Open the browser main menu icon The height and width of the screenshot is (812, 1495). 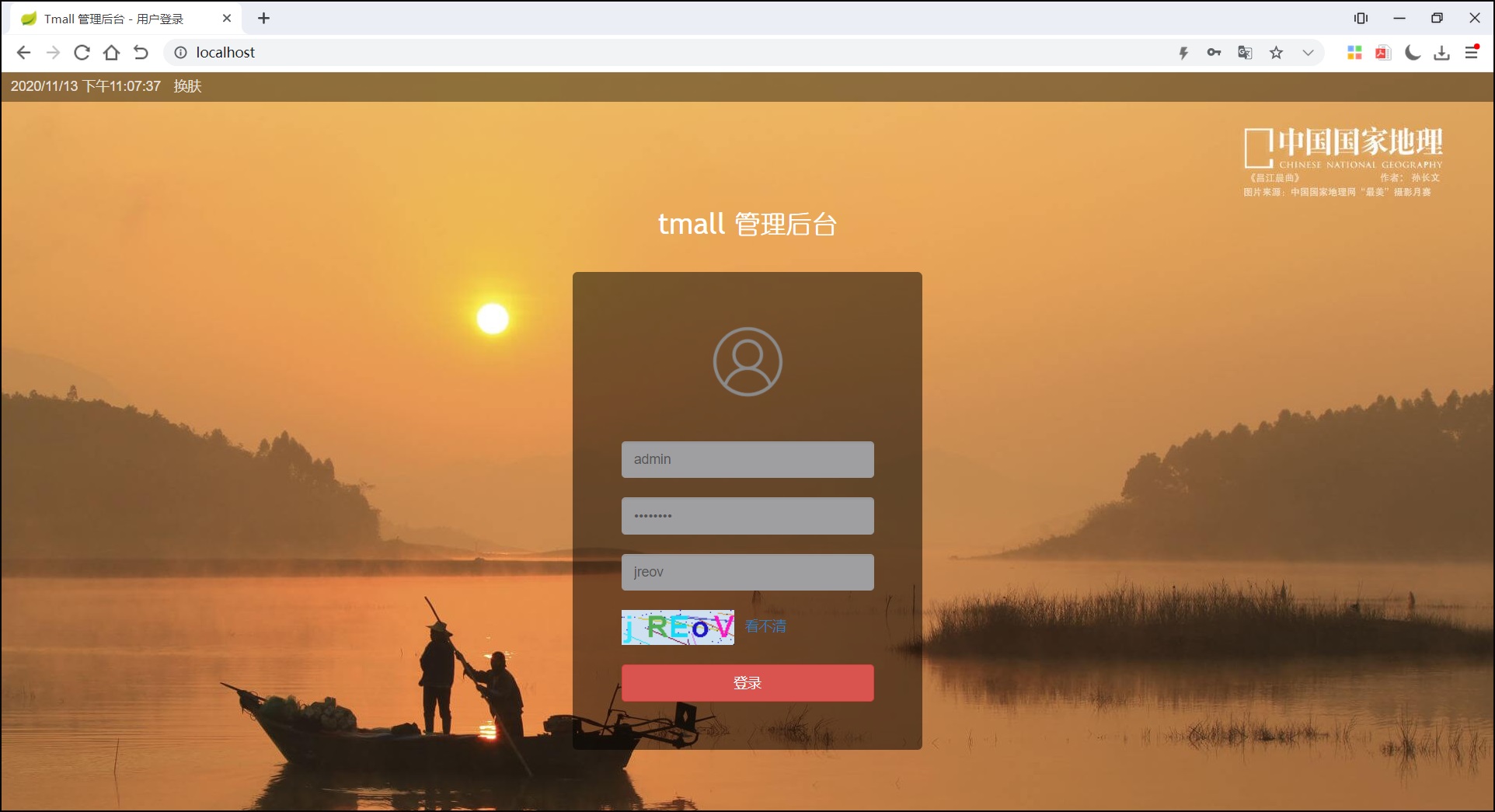point(1472,52)
